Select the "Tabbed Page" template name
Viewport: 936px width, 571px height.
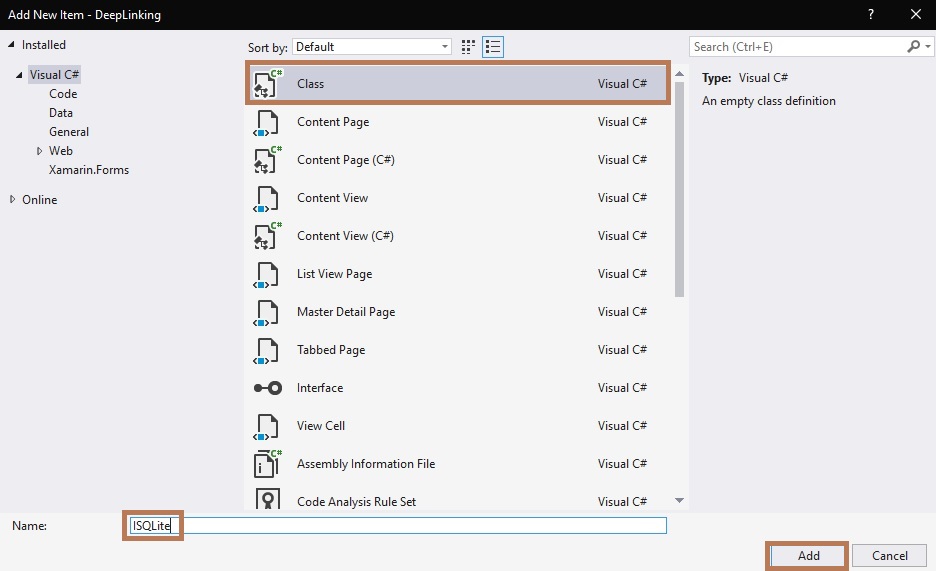click(x=331, y=350)
